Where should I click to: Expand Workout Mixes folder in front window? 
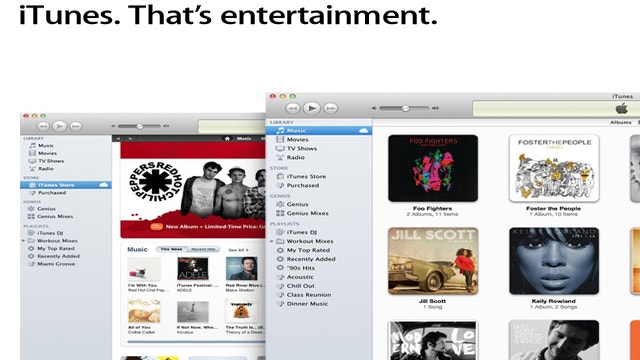coord(271,241)
